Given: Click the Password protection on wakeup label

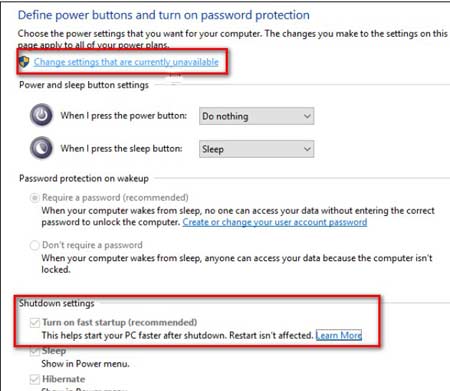Looking at the screenshot, I should pos(84,178).
